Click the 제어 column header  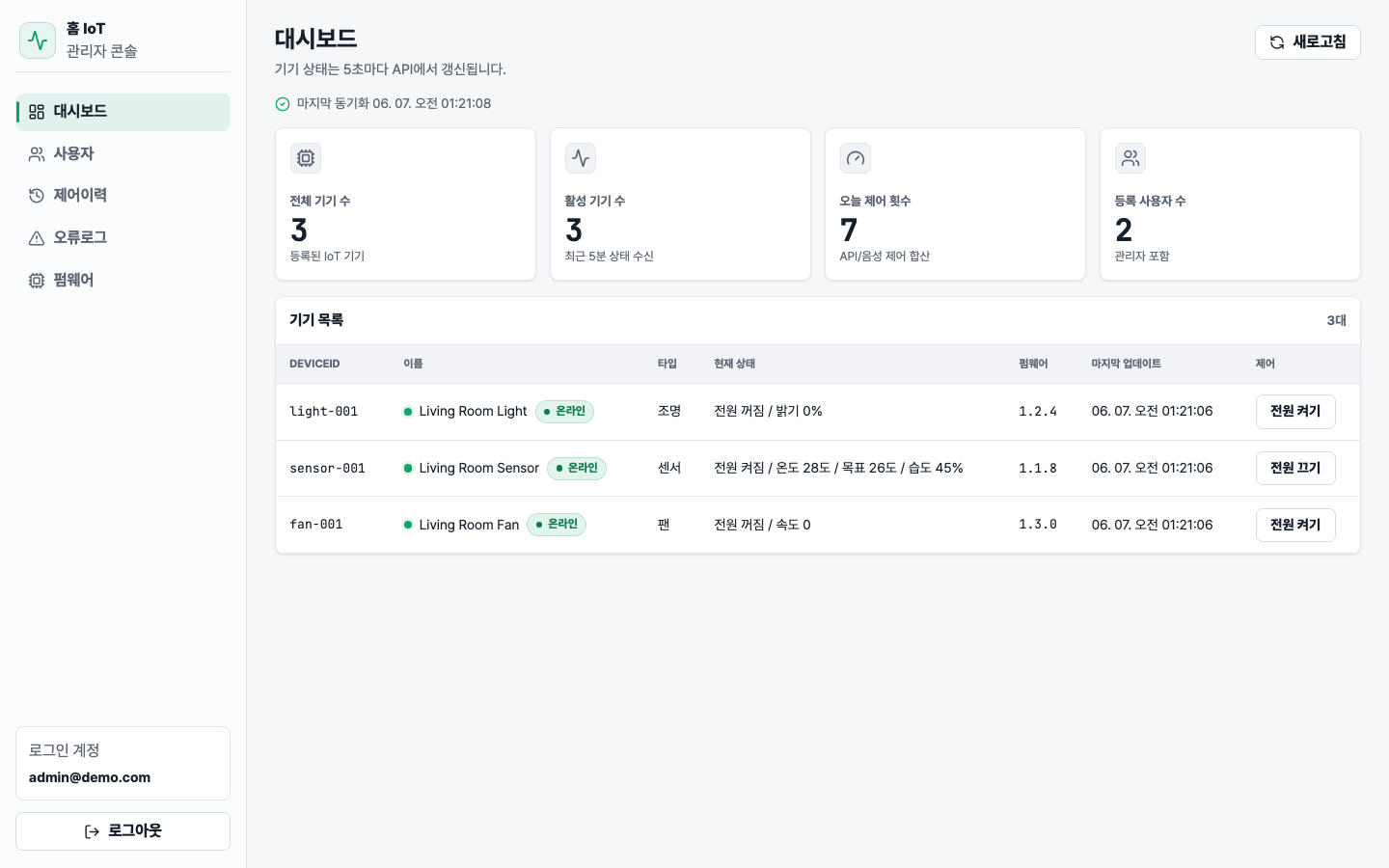(1265, 365)
